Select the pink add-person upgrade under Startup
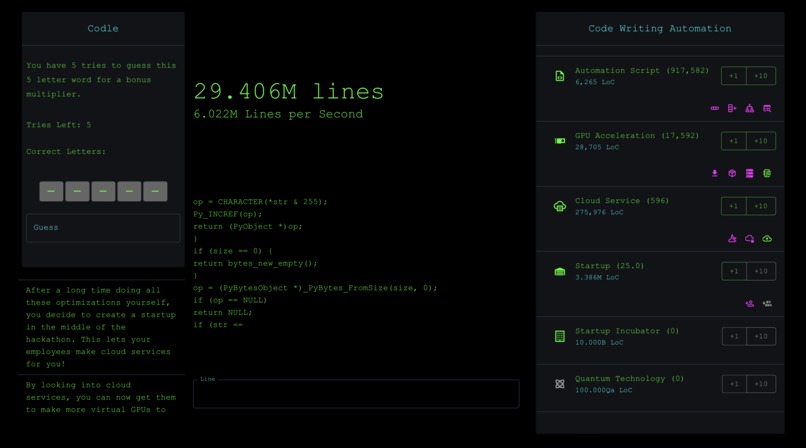This screenshot has height=448, width=806. point(750,304)
